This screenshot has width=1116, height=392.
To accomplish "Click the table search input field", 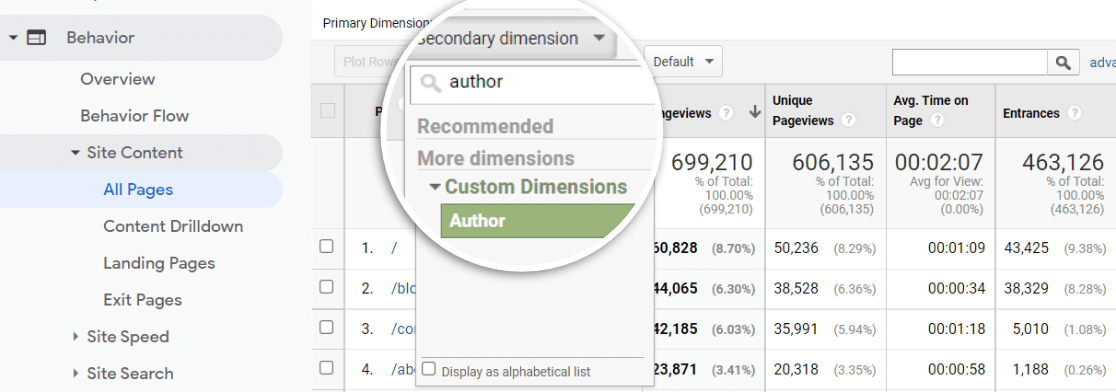I will [969, 63].
